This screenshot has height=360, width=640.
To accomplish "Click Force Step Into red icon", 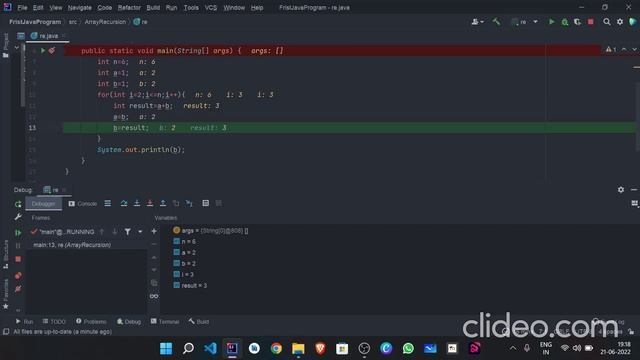I will (150, 203).
